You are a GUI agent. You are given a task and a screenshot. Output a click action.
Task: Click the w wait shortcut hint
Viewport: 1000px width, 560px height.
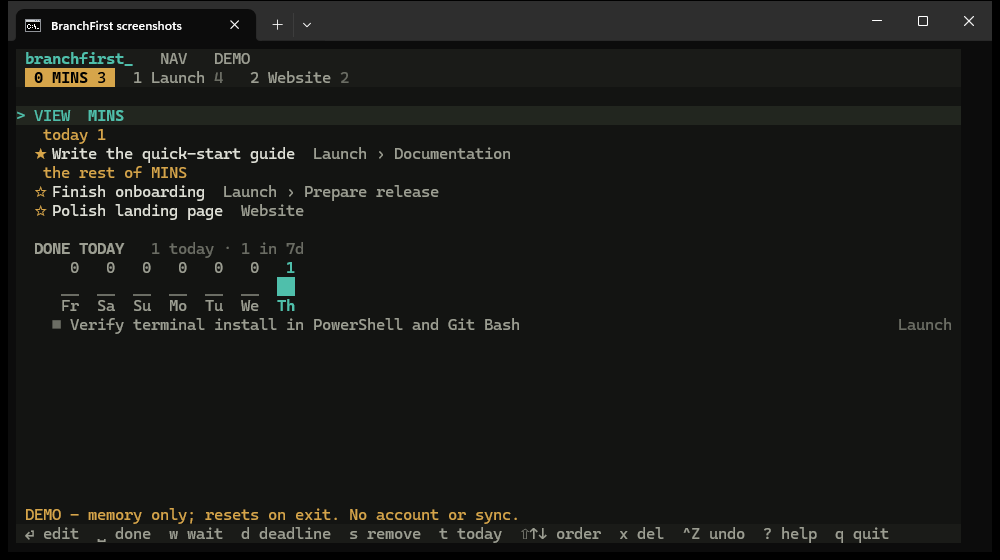196,534
